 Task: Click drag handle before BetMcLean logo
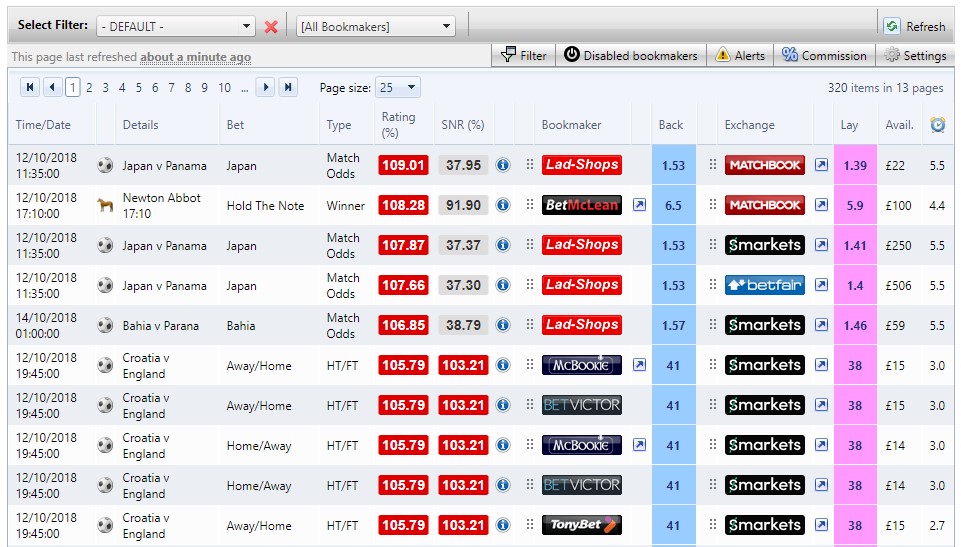click(530, 205)
